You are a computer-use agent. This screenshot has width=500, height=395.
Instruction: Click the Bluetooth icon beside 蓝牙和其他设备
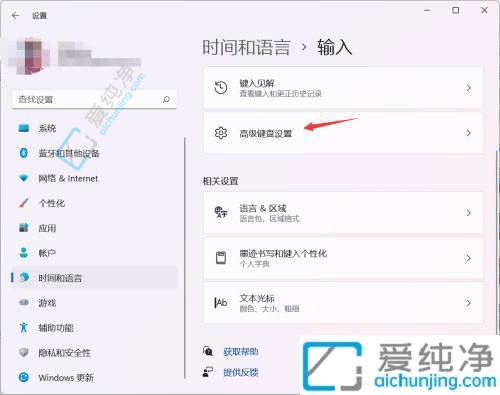23,153
